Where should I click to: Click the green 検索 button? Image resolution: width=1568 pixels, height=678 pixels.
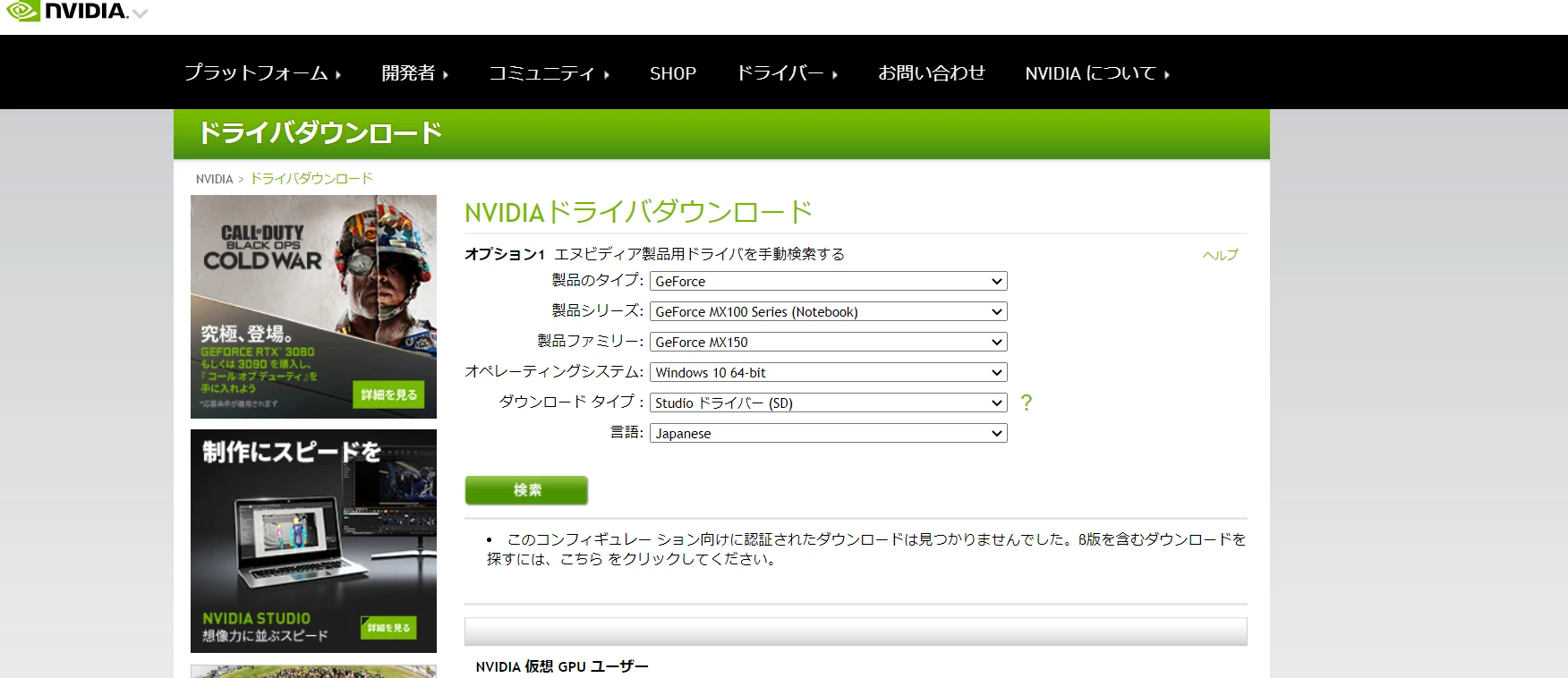[x=526, y=490]
